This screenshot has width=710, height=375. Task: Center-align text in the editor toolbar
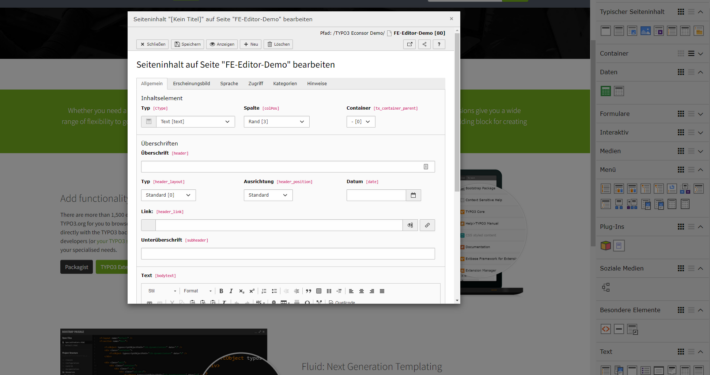click(x=361, y=291)
